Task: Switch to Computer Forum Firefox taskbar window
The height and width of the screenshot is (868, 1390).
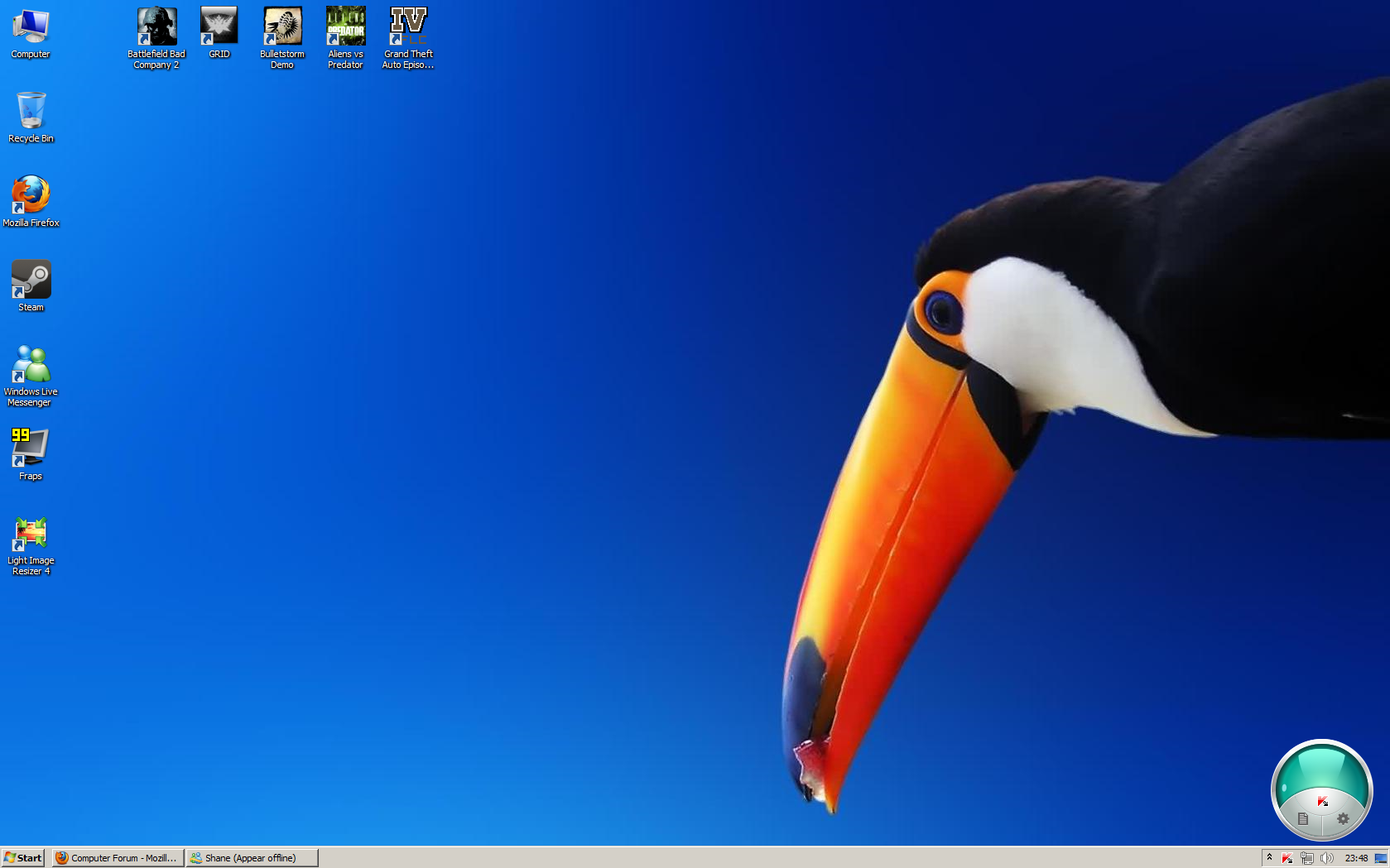Action: click(118, 858)
